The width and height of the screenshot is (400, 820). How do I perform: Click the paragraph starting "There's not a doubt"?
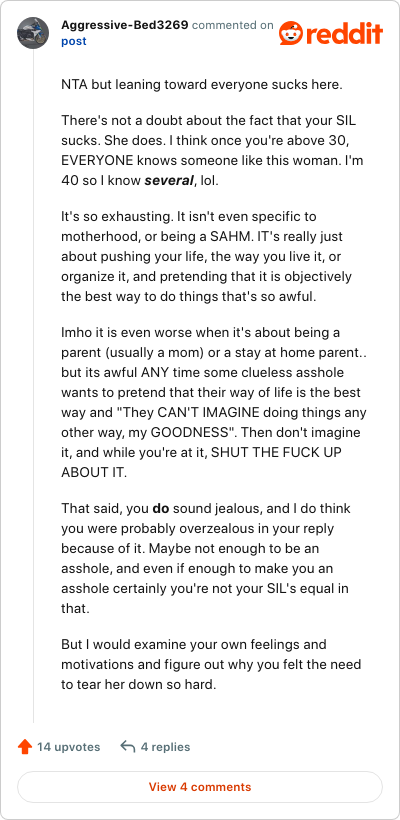point(212,152)
